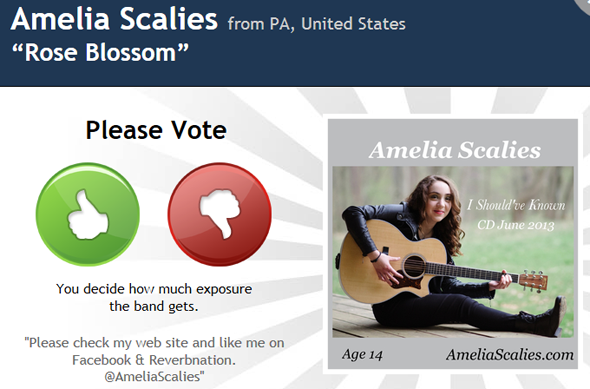Click the location text "from PA, United States"

tap(316, 24)
